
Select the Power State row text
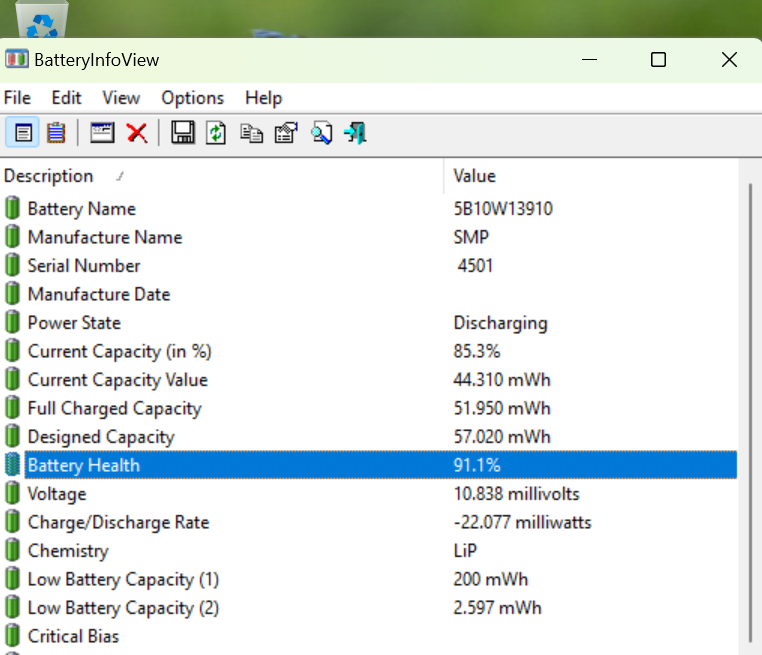pyautogui.click(x=74, y=323)
